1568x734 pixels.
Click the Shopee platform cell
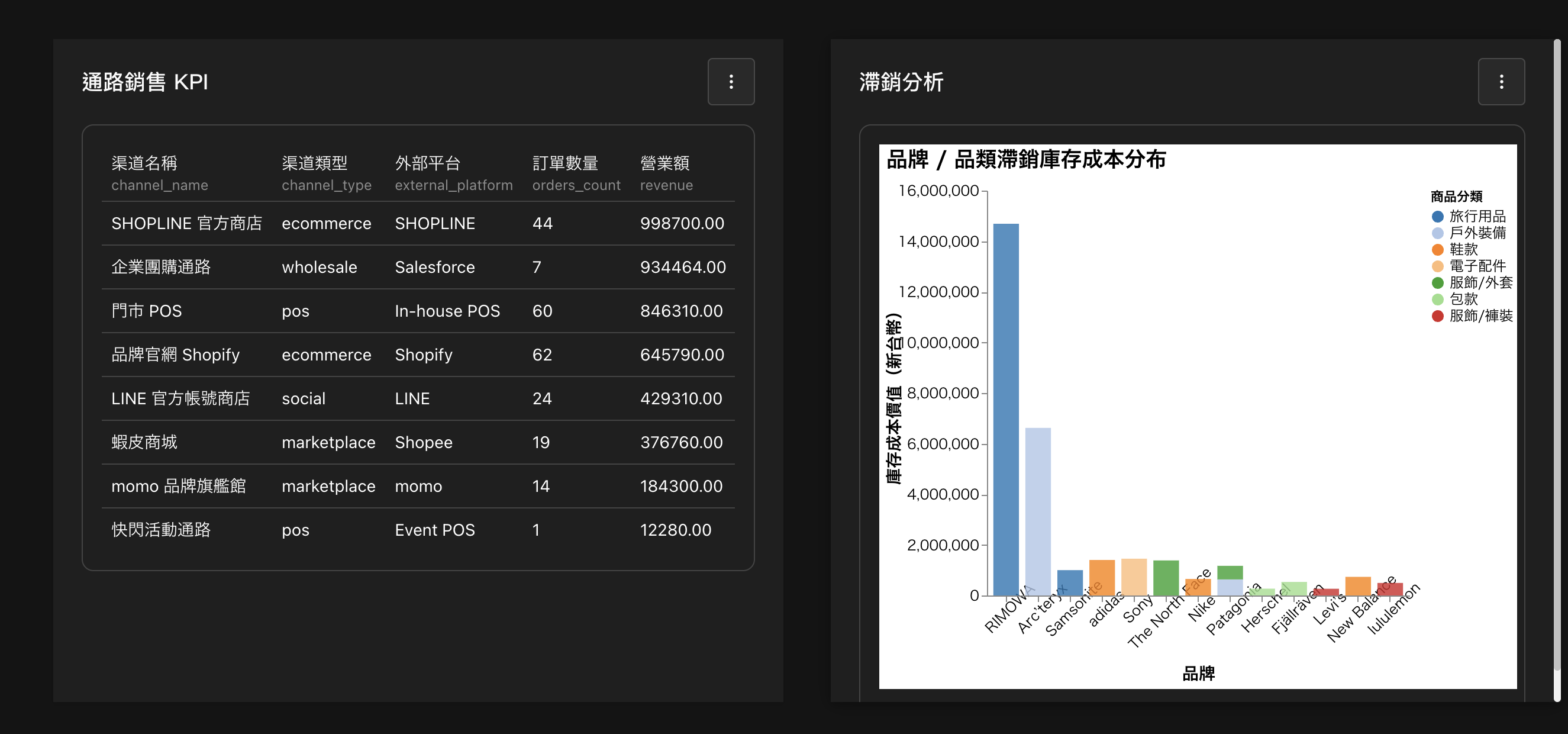tap(424, 442)
